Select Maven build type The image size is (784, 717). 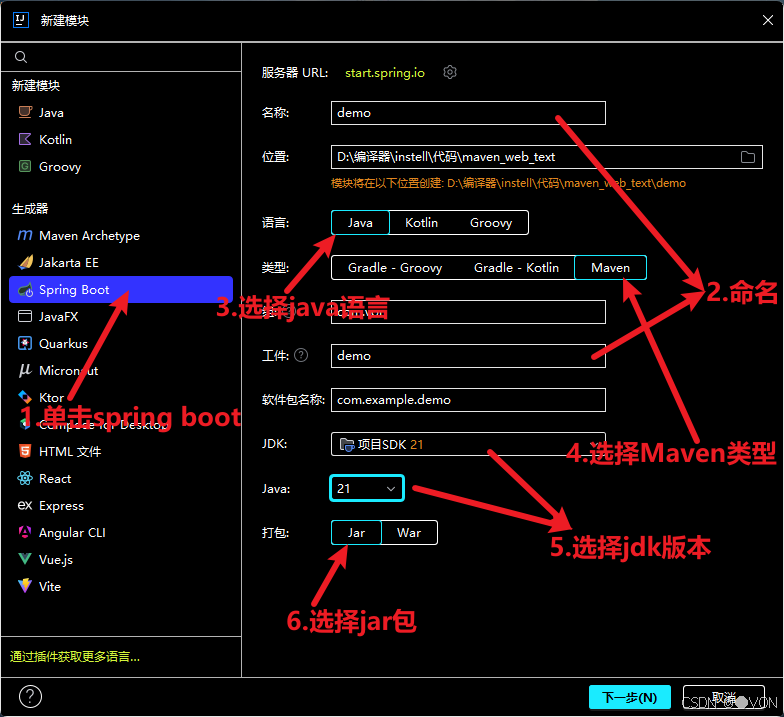(x=610, y=268)
